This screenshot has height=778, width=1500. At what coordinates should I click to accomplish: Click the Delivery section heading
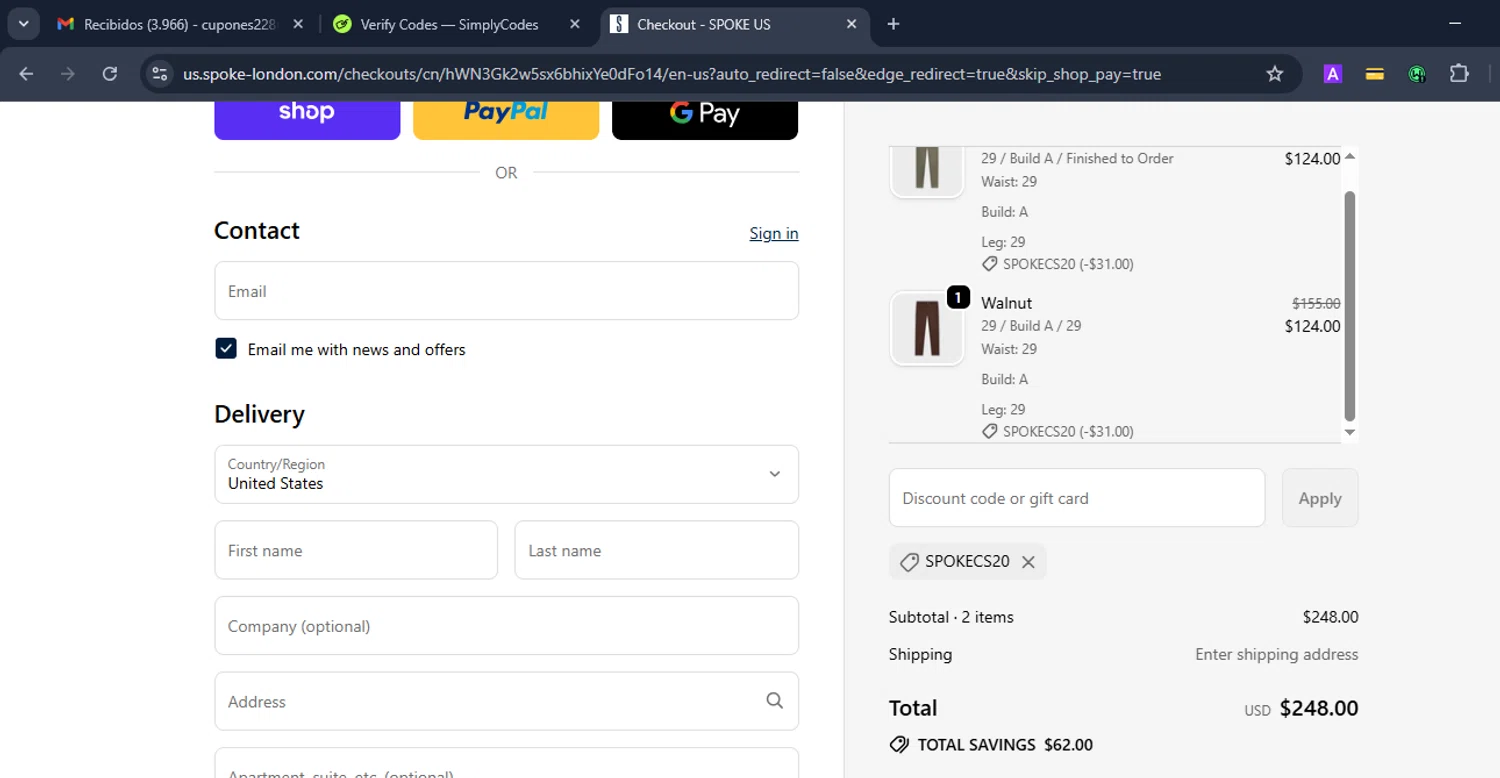(x=259, y=414)
